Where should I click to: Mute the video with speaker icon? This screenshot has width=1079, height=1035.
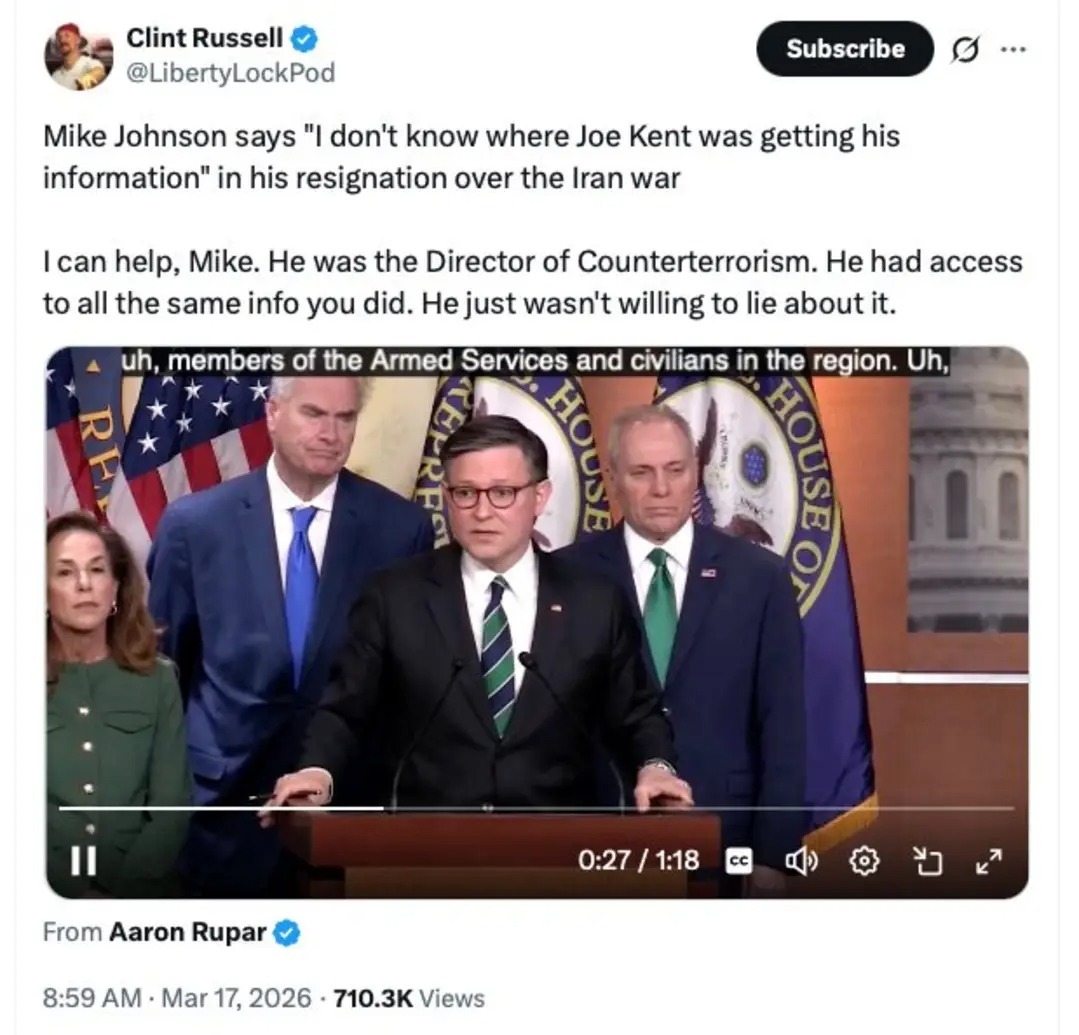801,861
